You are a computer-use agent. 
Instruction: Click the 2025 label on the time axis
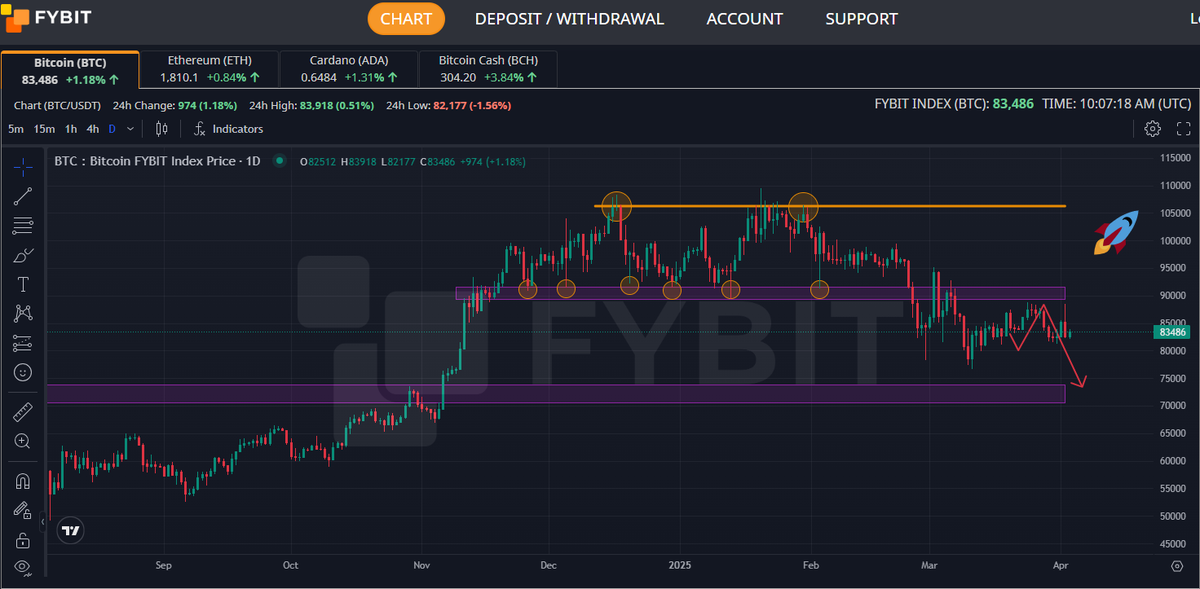(x=681, y=566)
